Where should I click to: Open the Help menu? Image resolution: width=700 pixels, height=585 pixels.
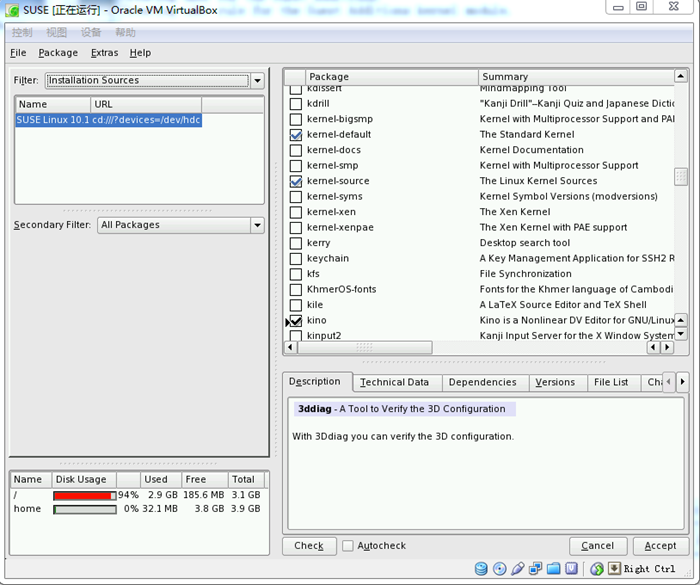point(140,53)
